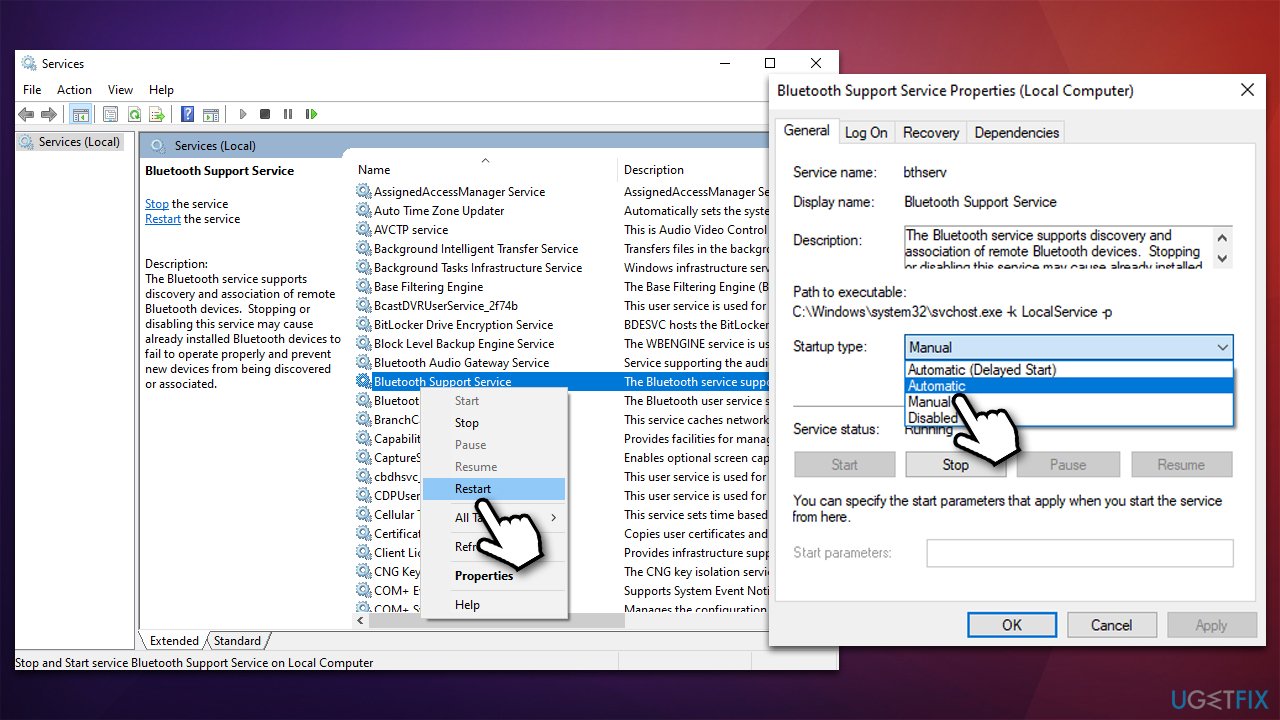Click gear icon beside BcastDVRUserService_2f74b
The image size is (1280, 720).
click(364, 305)
